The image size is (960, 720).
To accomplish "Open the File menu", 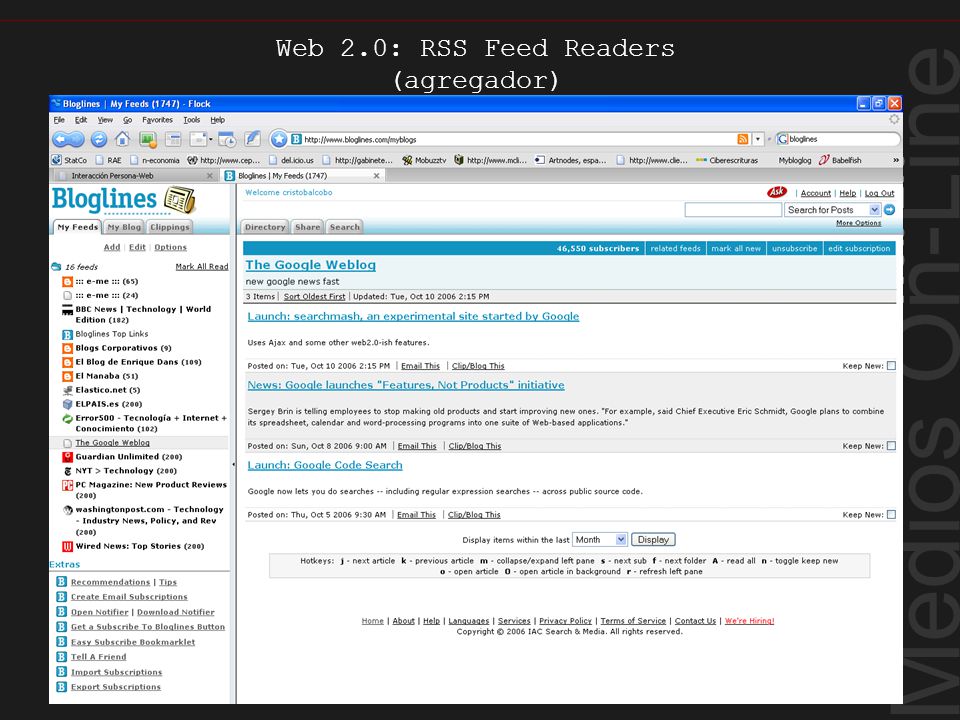I will tap(59, 120).
